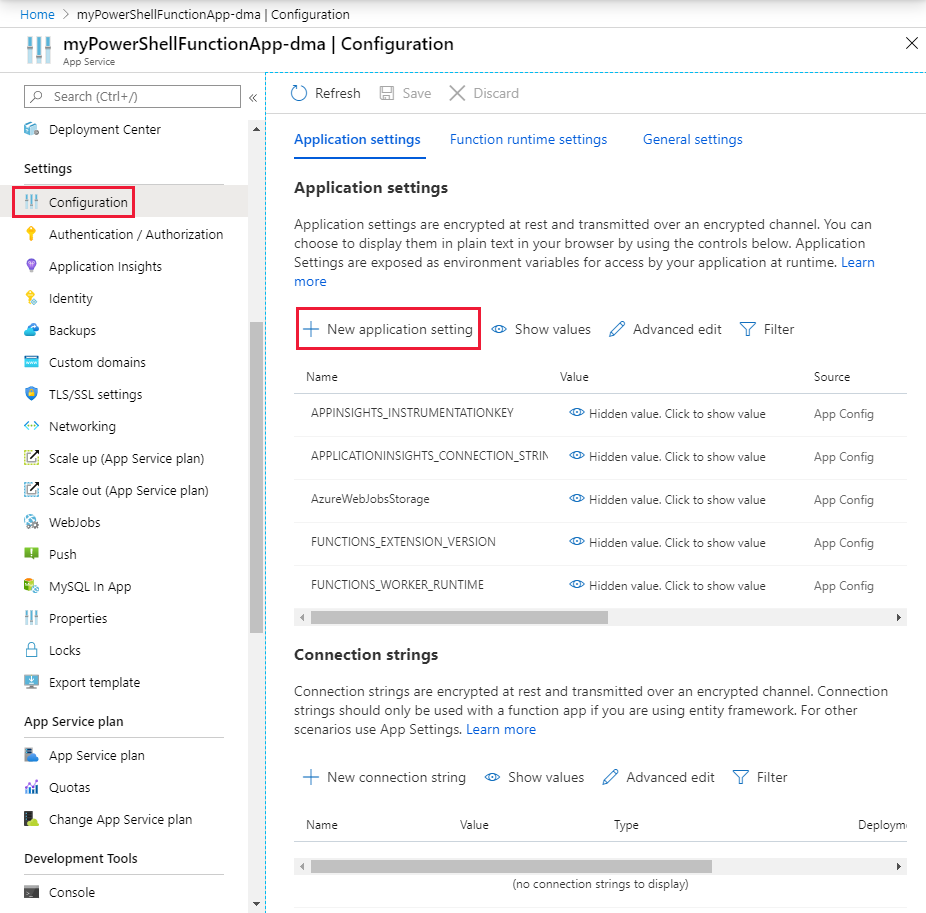
Task: Collapse the sidebar with double-chevron
Action: pyautogui.click(x=253, y=97)
